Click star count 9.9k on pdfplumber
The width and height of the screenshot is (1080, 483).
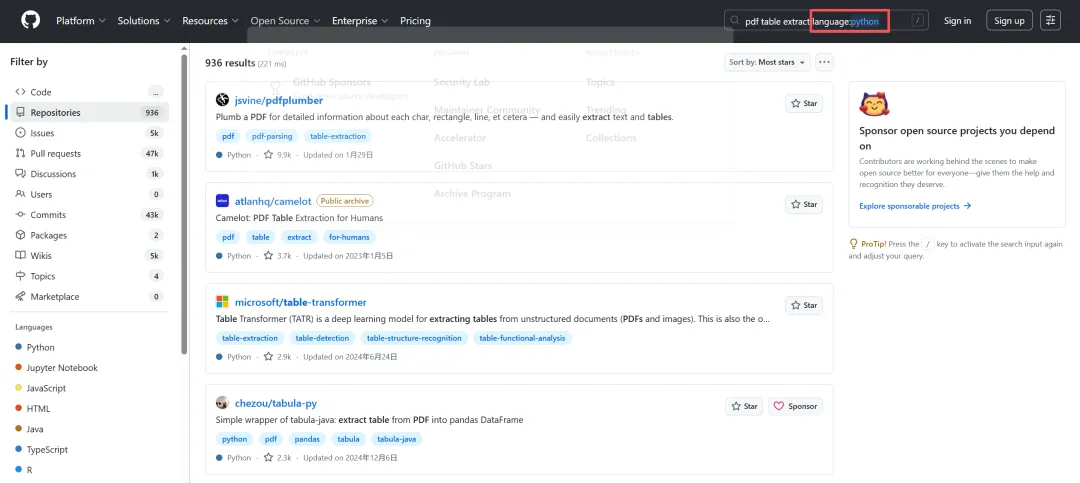tap(278, 155)
